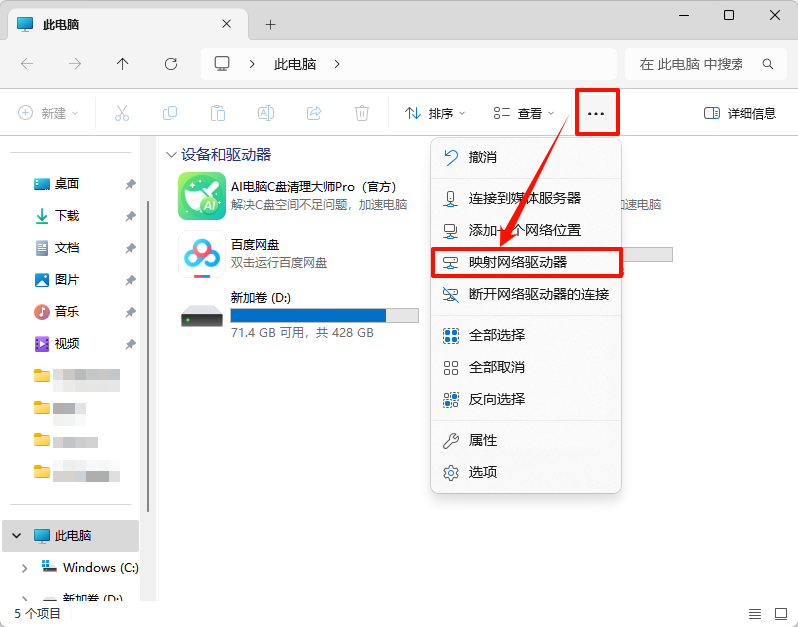Viewport: 798px width, 627px height.
Task: Go up one folder level arrow
Action: [x=122, y=64]
